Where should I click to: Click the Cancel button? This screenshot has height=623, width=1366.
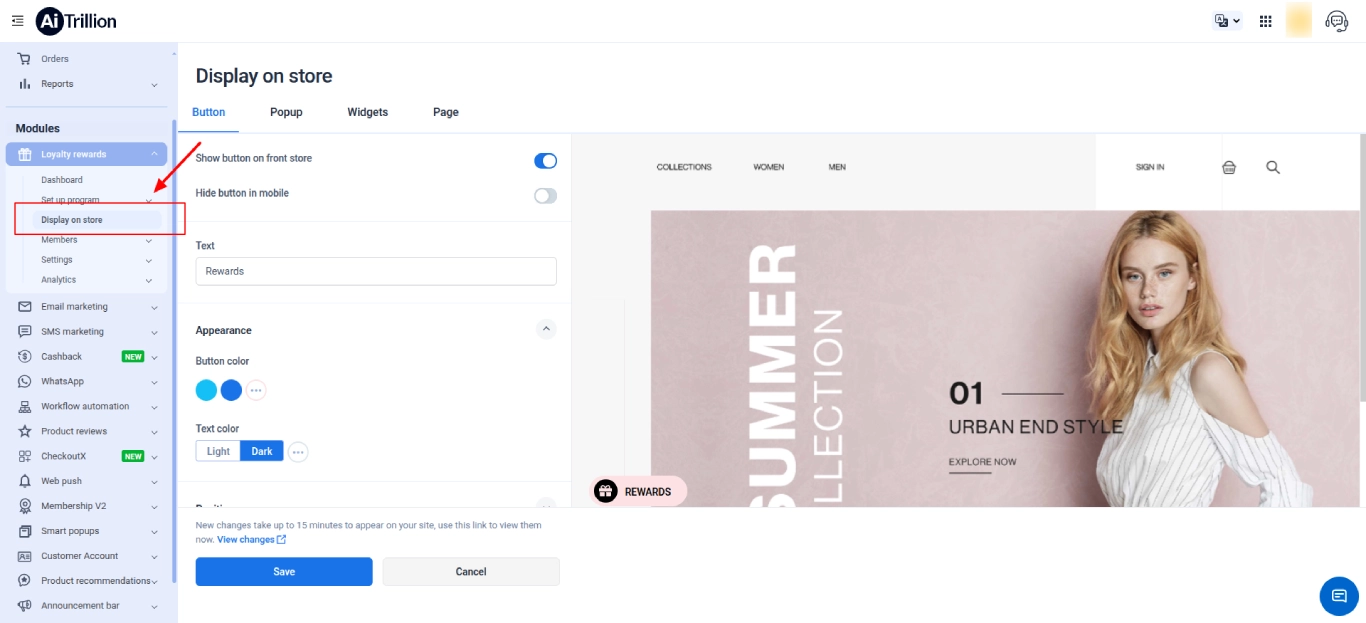(471, 572)
